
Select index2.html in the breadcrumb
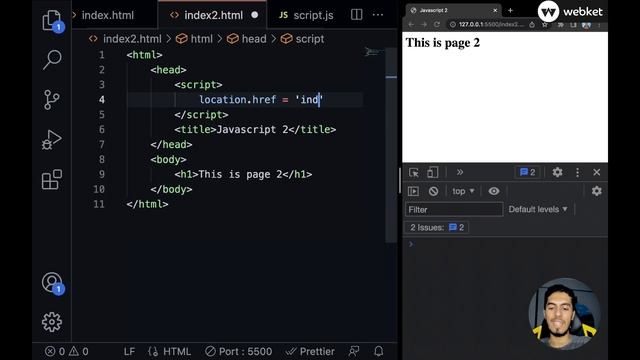coord(132,39)
